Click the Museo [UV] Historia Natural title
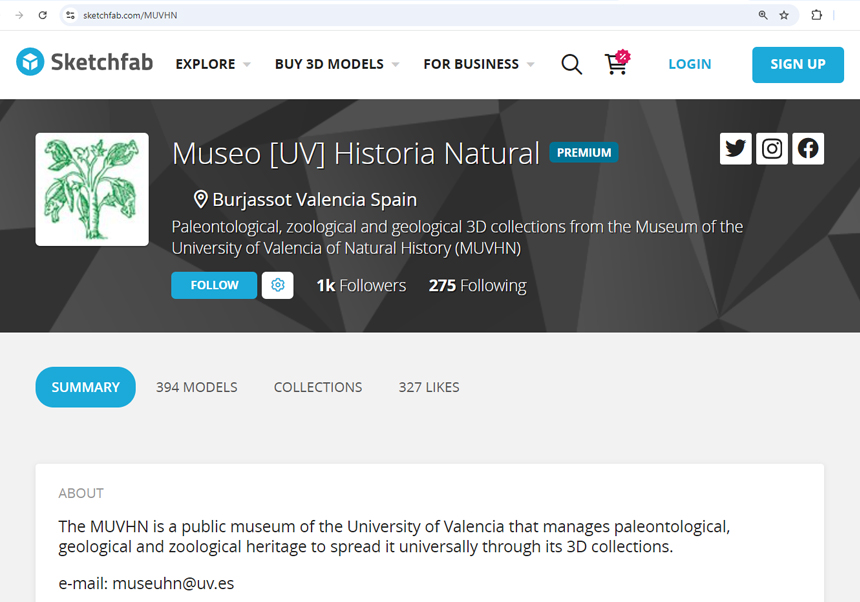 (356, 153)
